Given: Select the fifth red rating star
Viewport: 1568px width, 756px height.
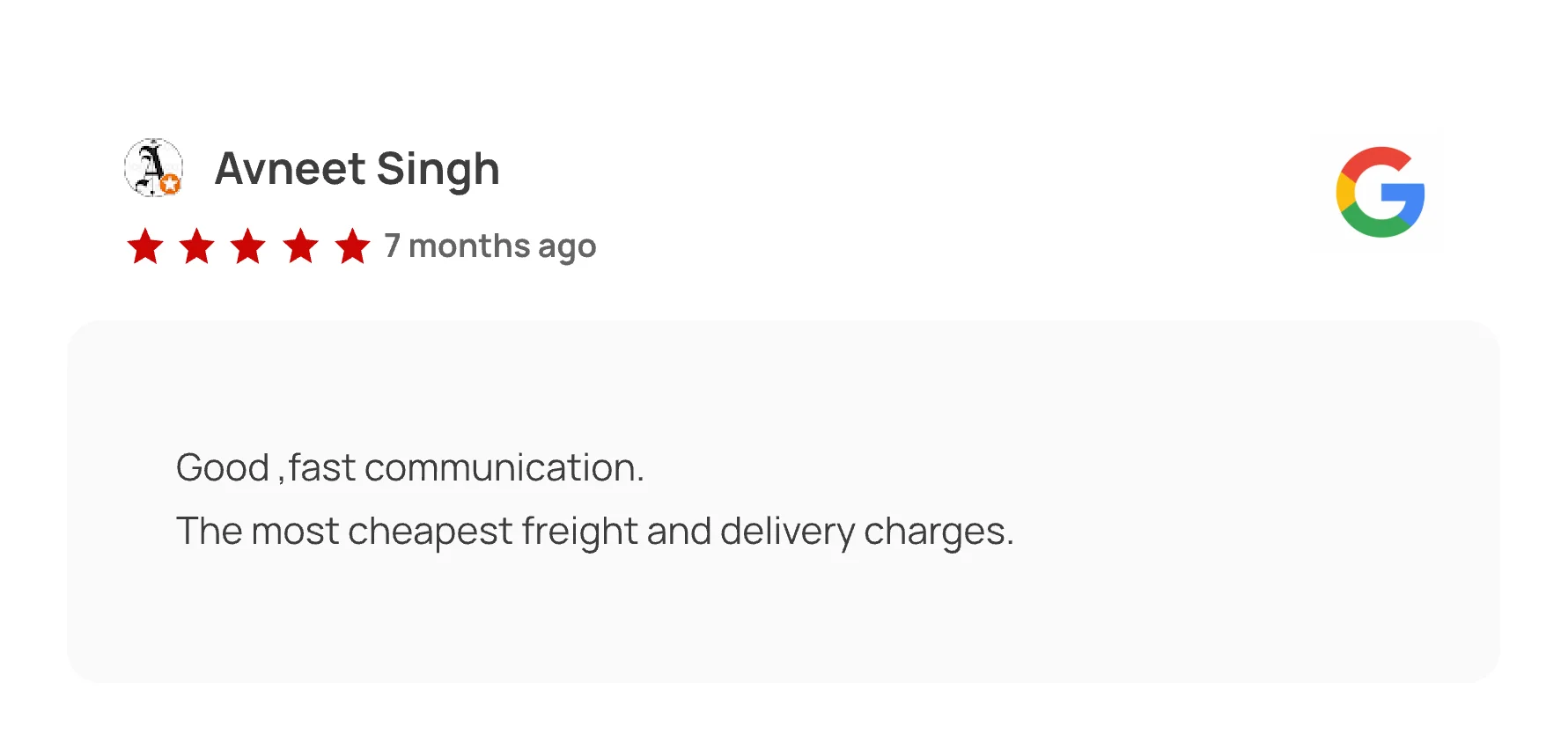Looking at the screenshot, I should tap(352, 246).
